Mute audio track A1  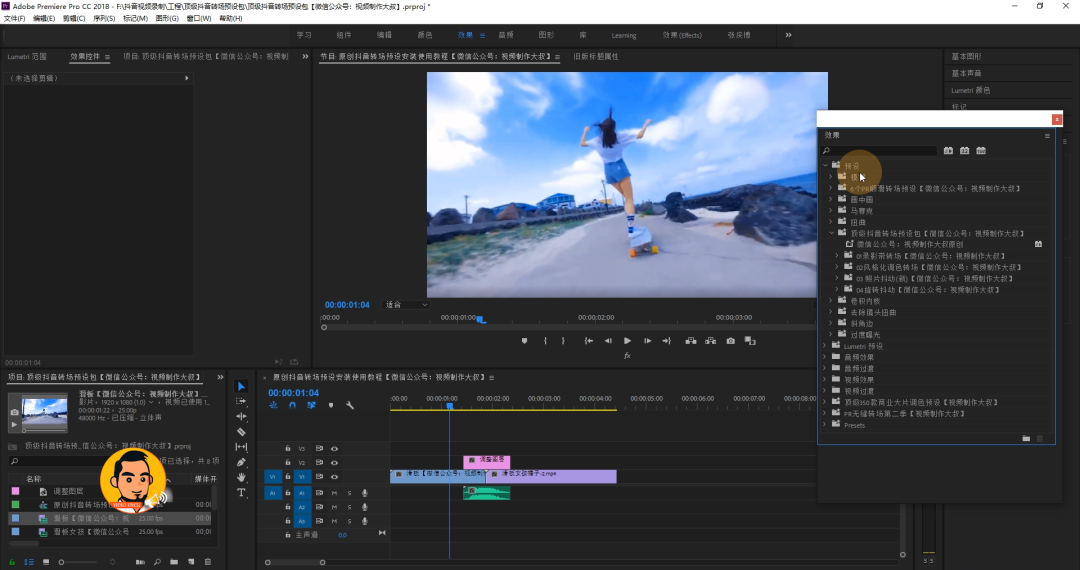click(334, 493)
